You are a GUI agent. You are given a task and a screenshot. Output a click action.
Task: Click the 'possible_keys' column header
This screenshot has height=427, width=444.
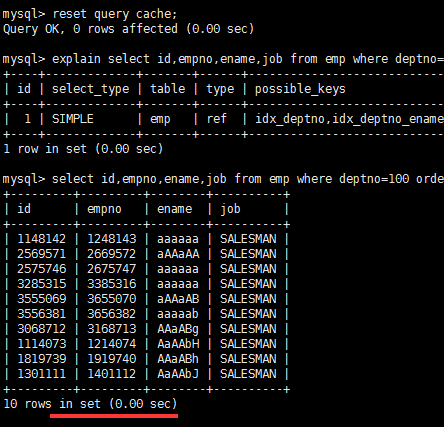300,89
